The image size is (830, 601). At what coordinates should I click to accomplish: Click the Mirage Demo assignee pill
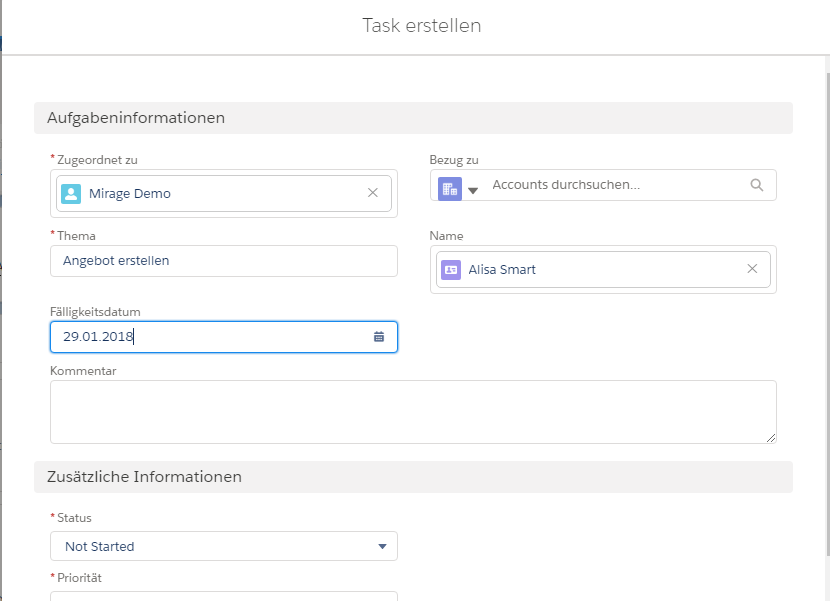(x=224, y=193)
